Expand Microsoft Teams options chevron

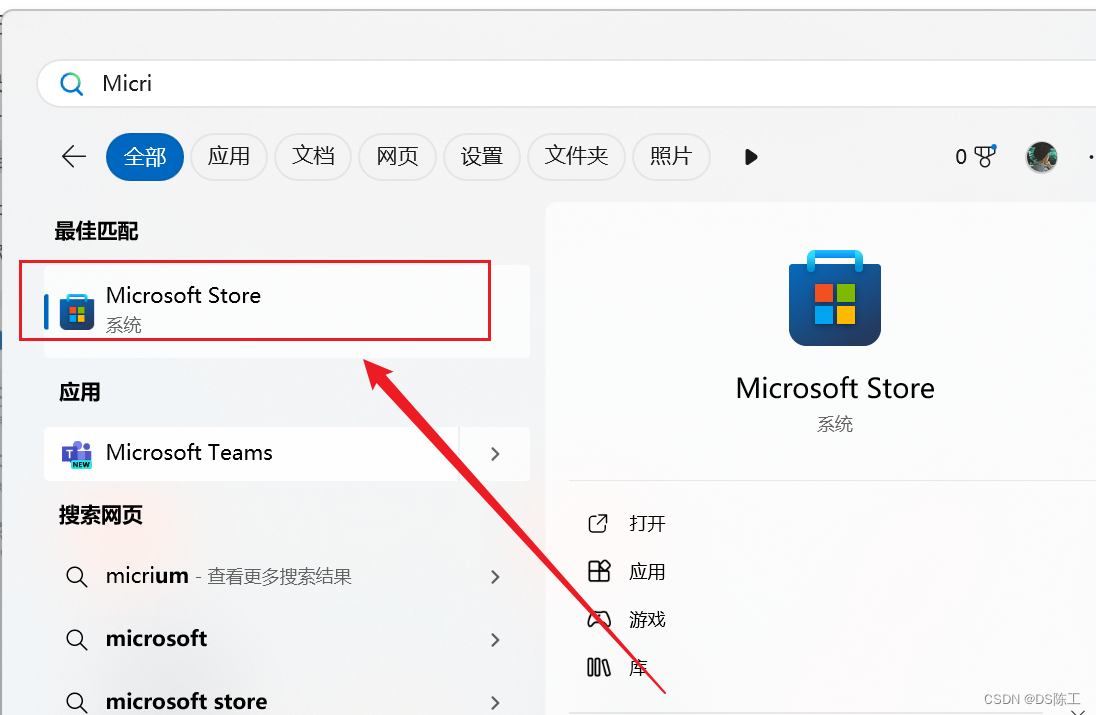(495, 454)
